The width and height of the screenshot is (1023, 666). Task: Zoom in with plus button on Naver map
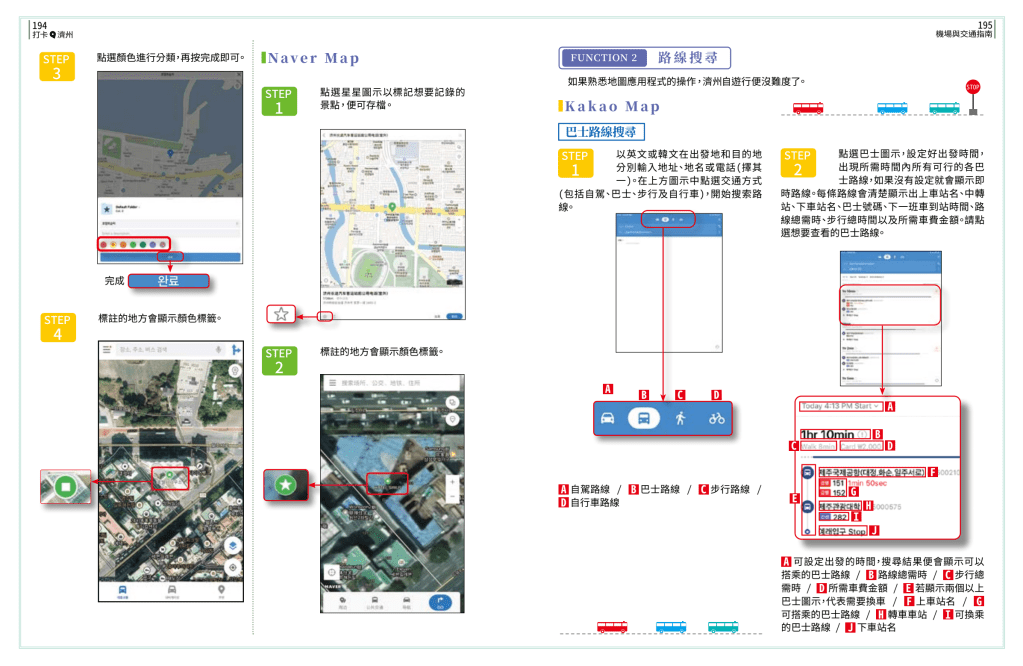tap(452, 483)
